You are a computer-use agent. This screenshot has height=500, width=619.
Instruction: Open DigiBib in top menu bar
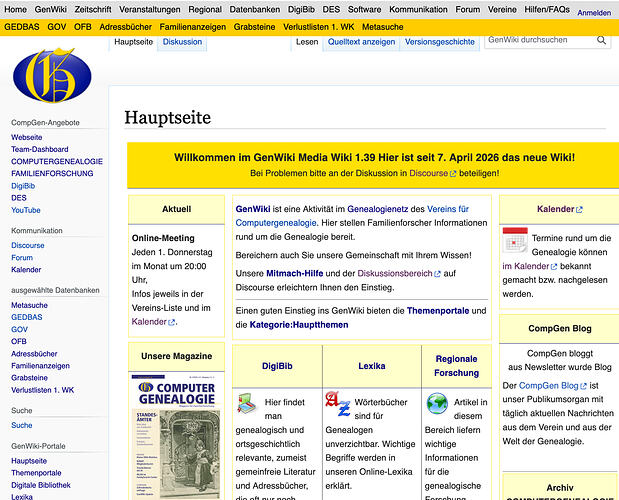pos(301,9)
